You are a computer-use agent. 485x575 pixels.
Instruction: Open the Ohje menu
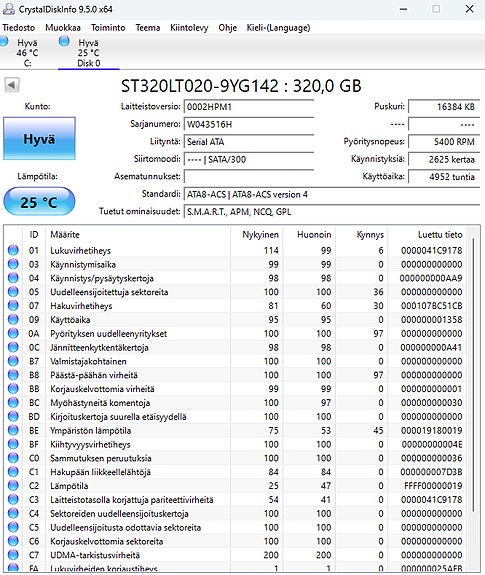coord(227,28)
